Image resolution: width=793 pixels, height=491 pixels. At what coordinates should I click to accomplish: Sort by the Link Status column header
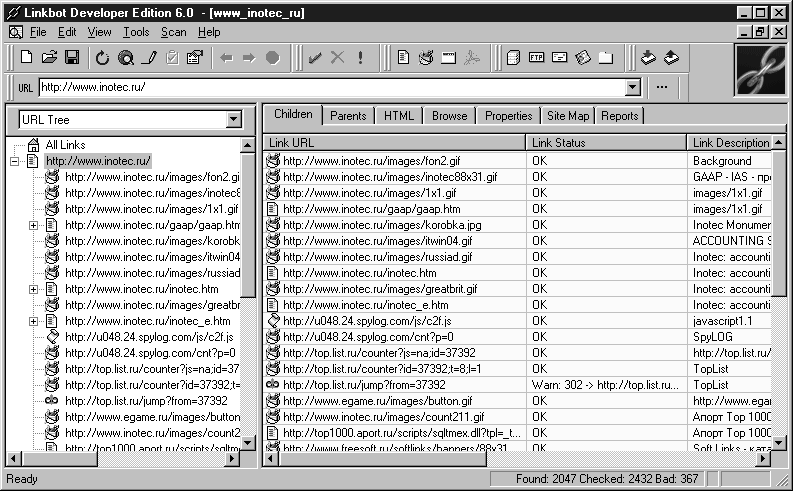[606, 143]
